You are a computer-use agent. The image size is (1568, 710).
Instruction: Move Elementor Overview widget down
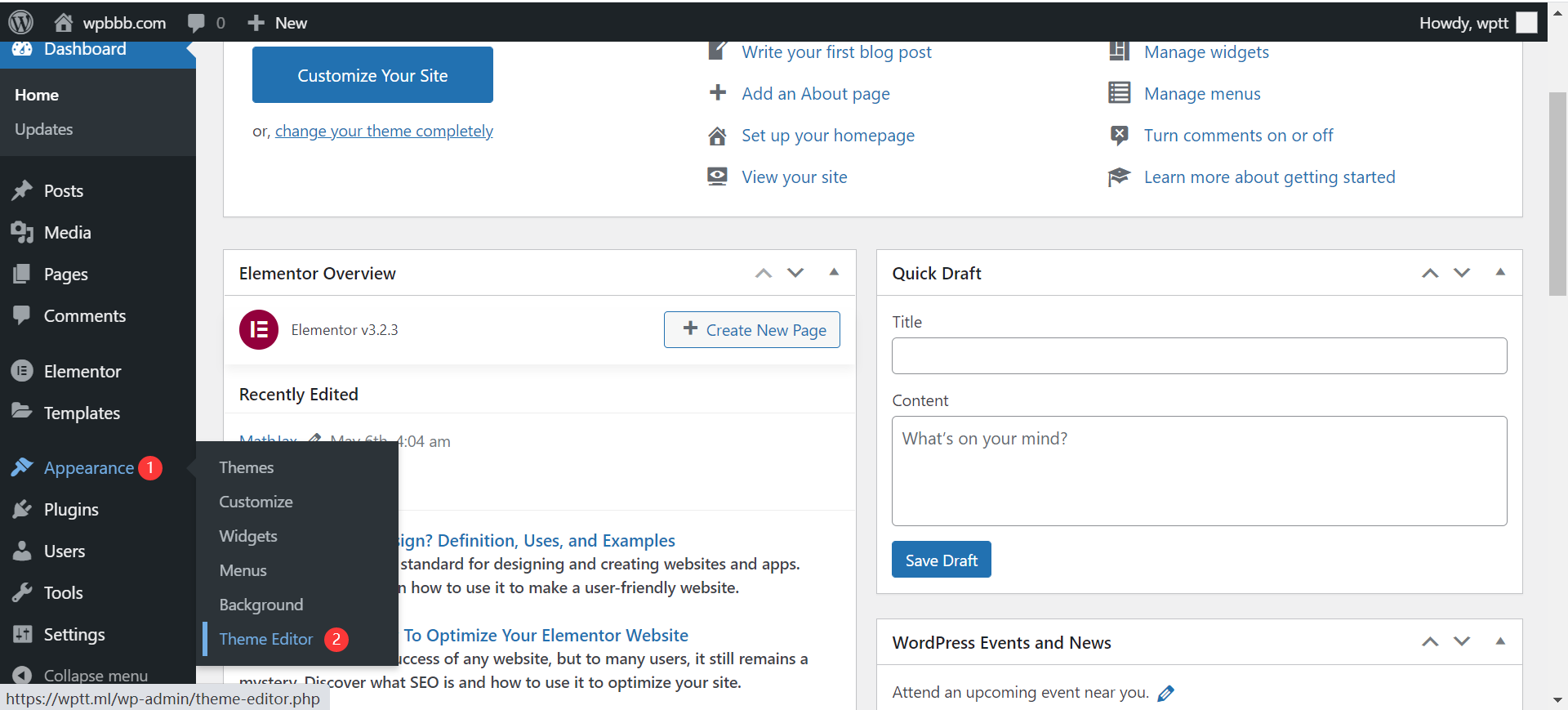click(x=795, y=273)
